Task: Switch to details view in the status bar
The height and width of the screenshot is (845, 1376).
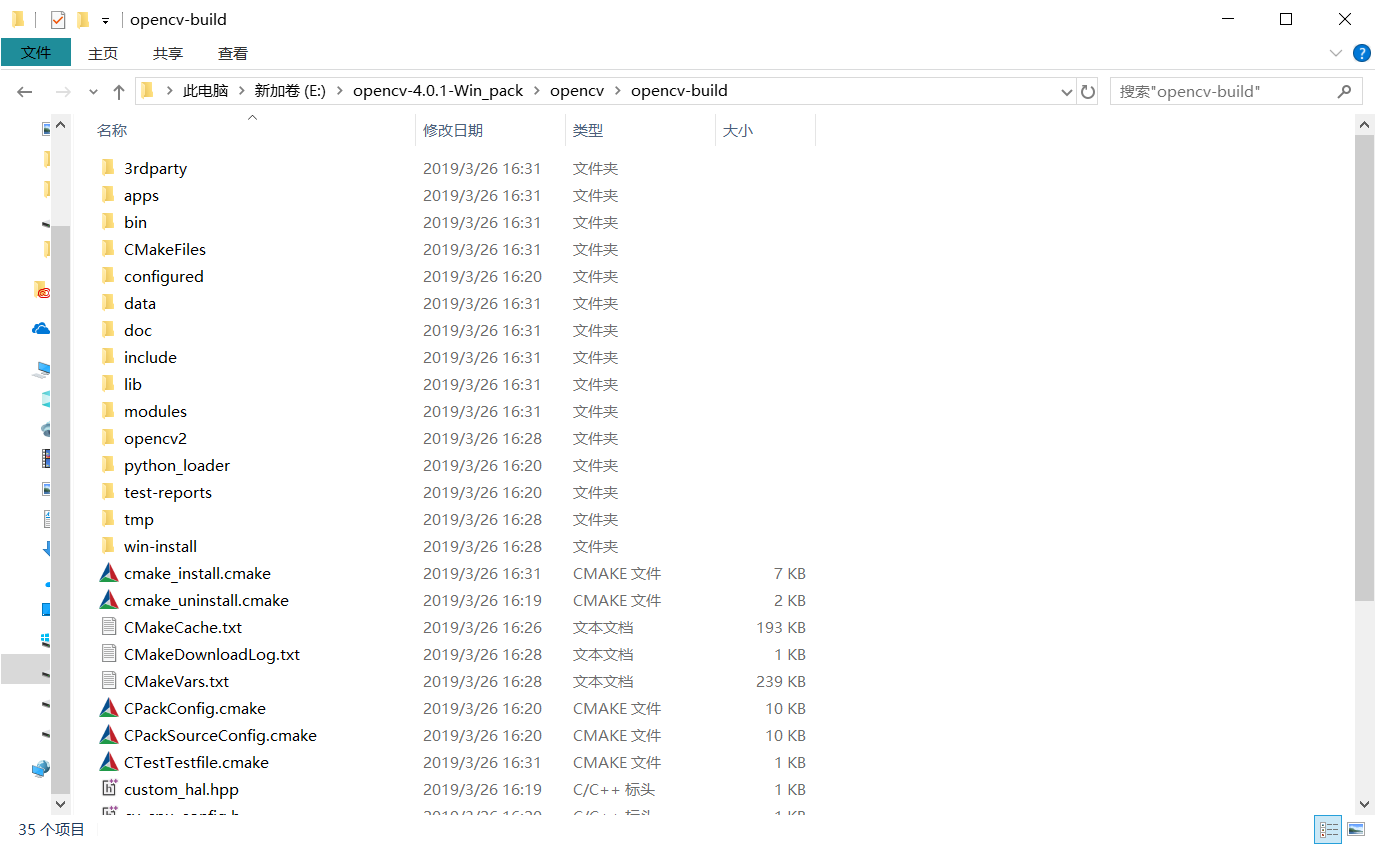Action: coord(1328,829)
